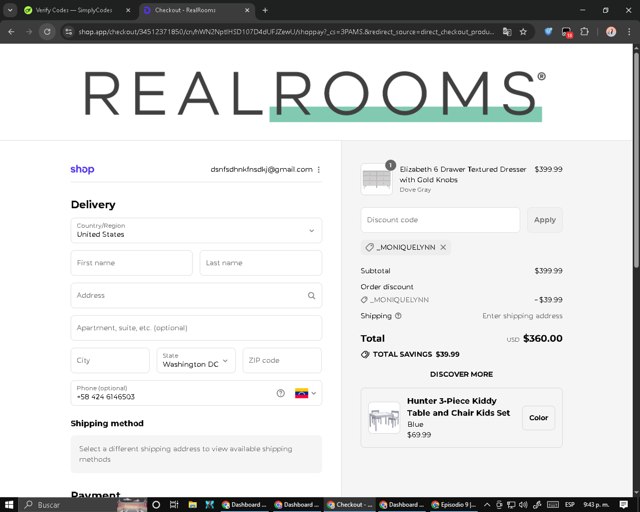This screenshot has height=512, width=640.
Task: Click the Address input field
Action: [x=196, y=295]
